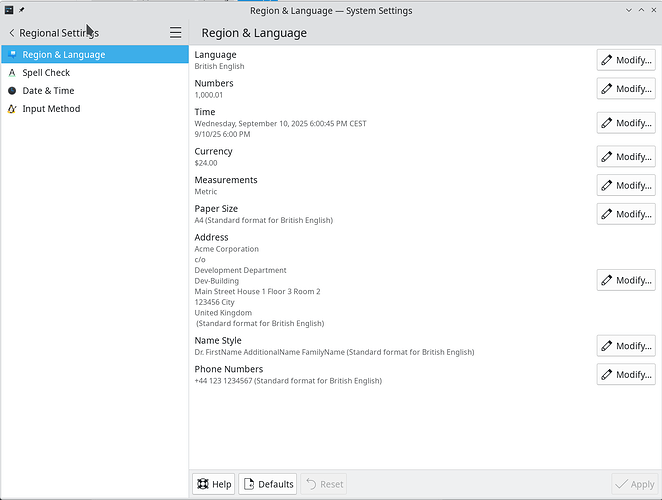
Task: Click the app icon in title bar corner
Action: [x=9, y=10]
